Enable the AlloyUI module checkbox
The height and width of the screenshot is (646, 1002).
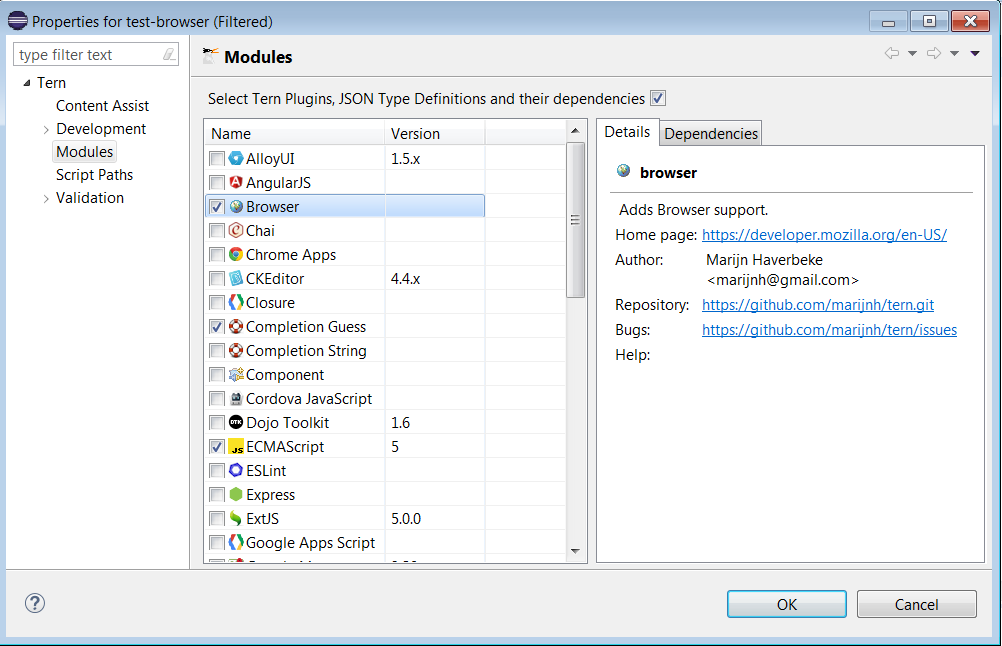[217, 159]
